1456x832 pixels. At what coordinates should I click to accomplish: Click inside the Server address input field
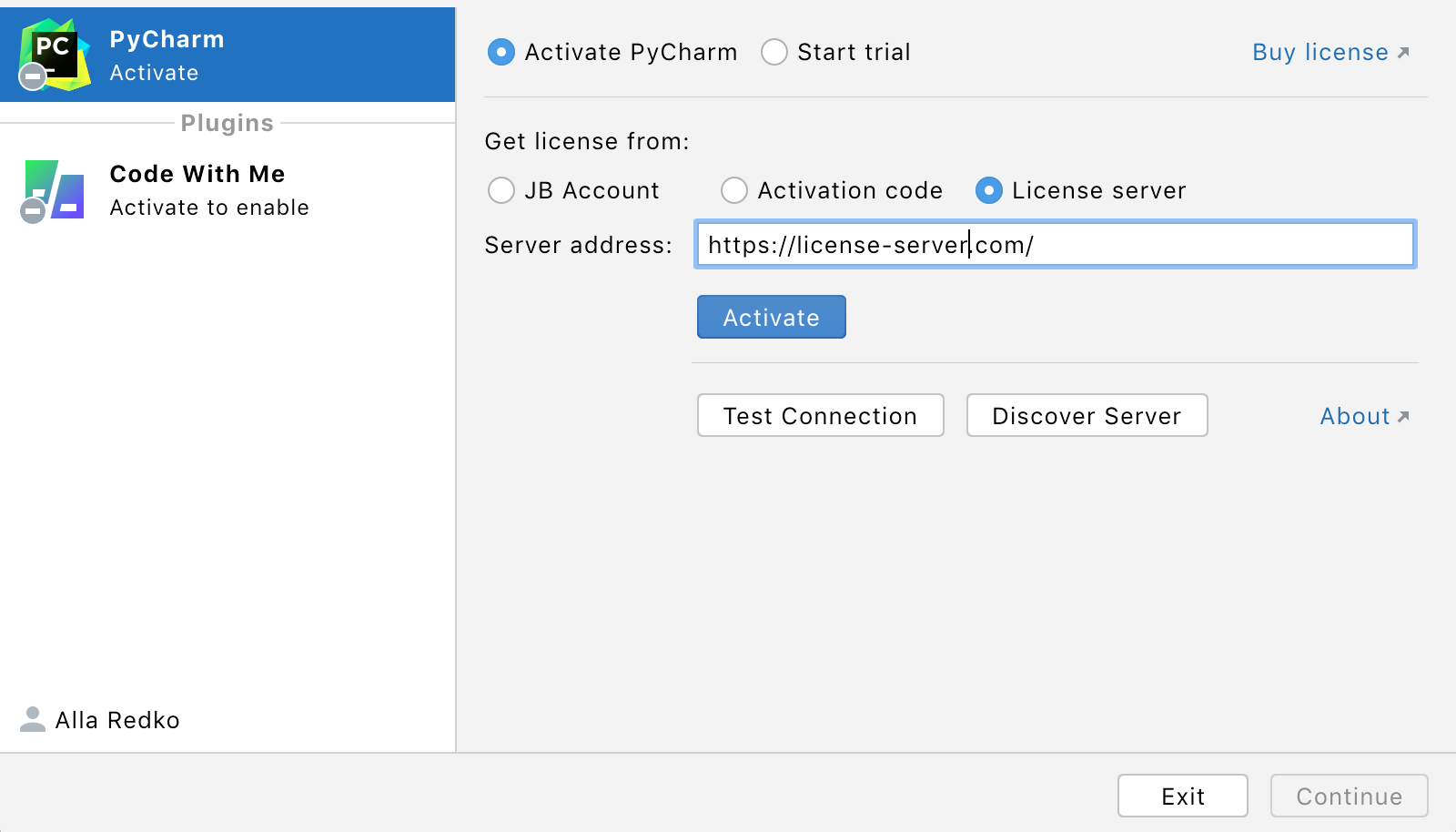click(x=1056, y=244)
